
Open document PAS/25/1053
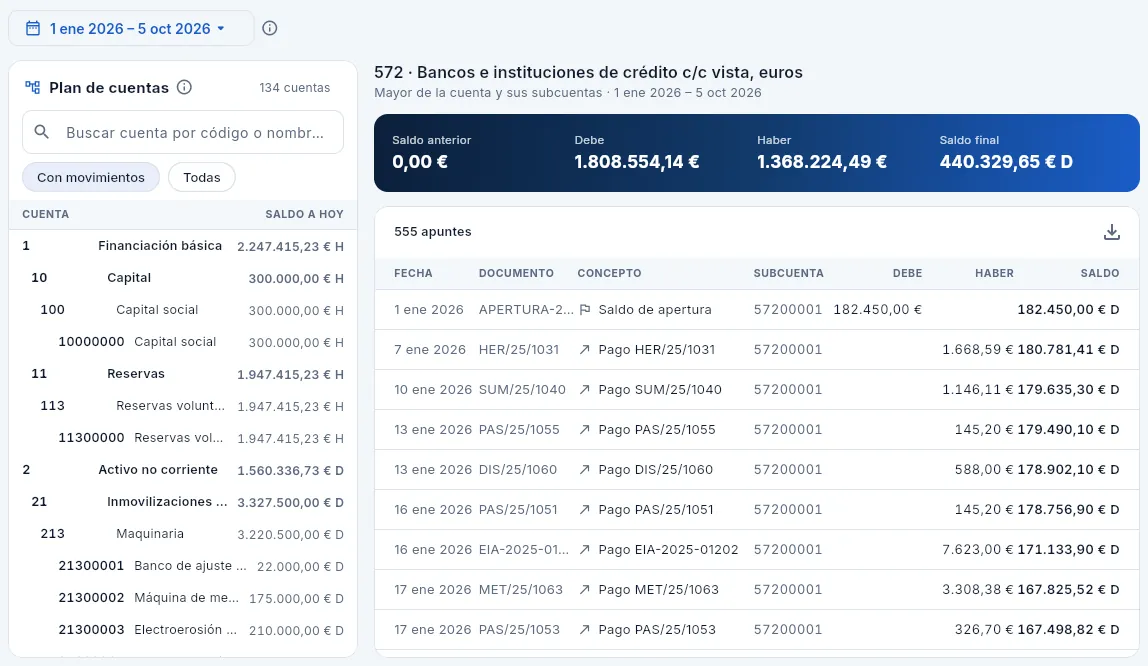click(519, 630)
